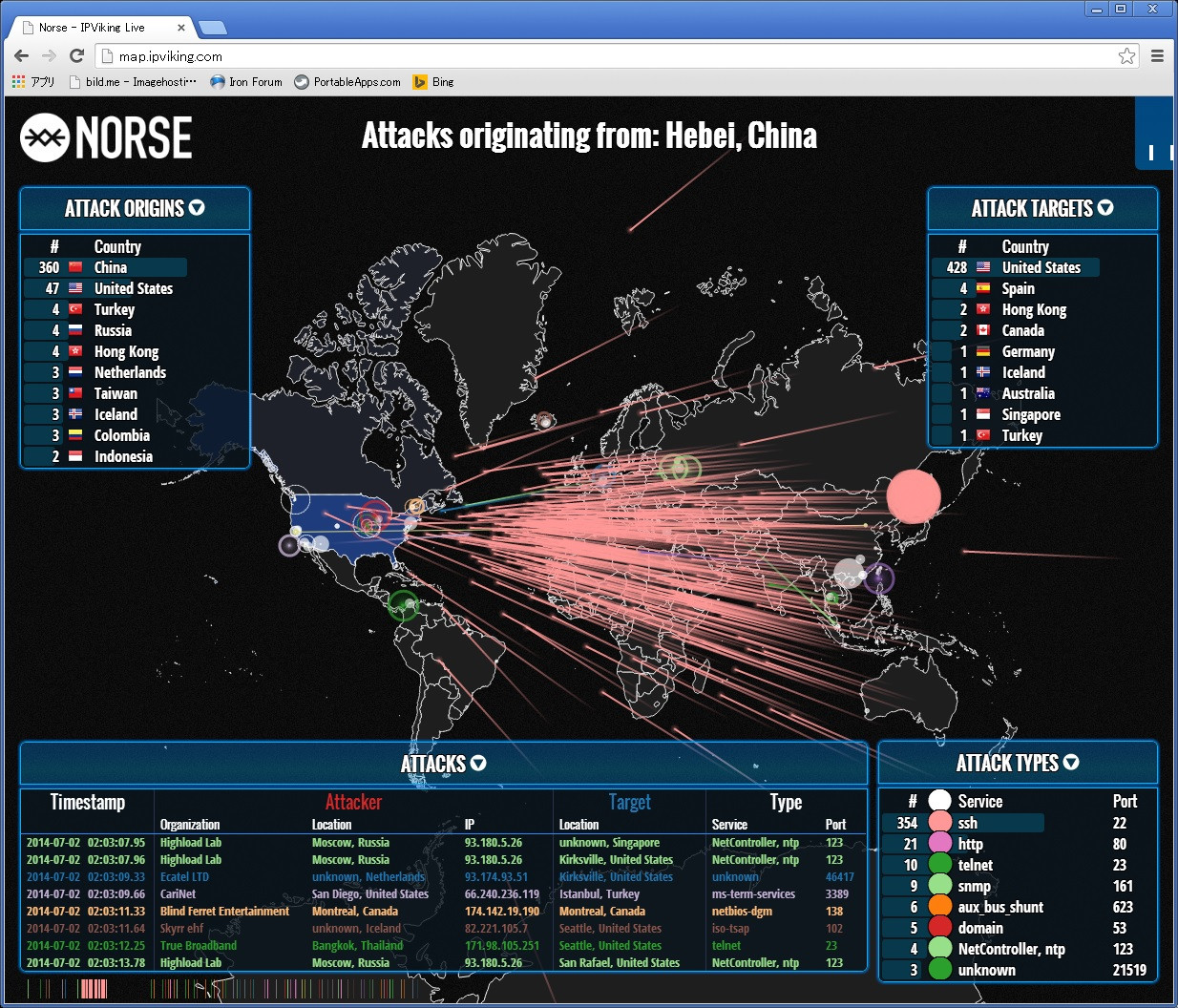Viewport: 1178px width, 1008px height.
Task: Click the orange aux_bus_shunt color circle
Action: click(940, 907)
